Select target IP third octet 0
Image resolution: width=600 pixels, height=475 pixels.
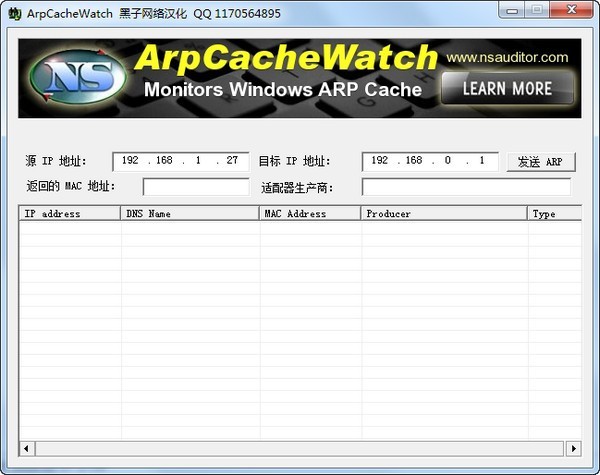(x=447, y=160)
